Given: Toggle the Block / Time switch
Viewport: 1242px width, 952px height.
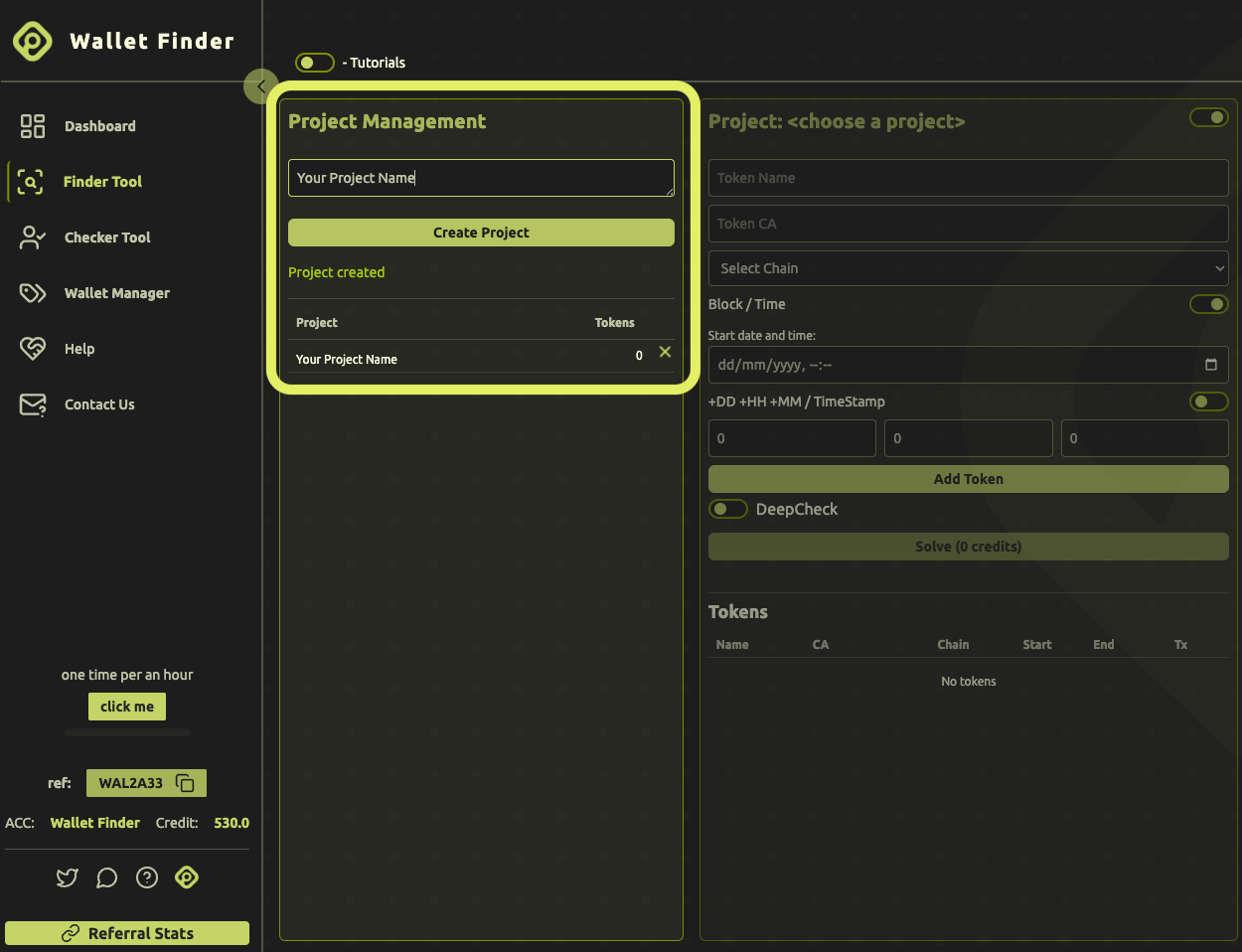Looking at the screenshot, I should [x=1208, y=304].
